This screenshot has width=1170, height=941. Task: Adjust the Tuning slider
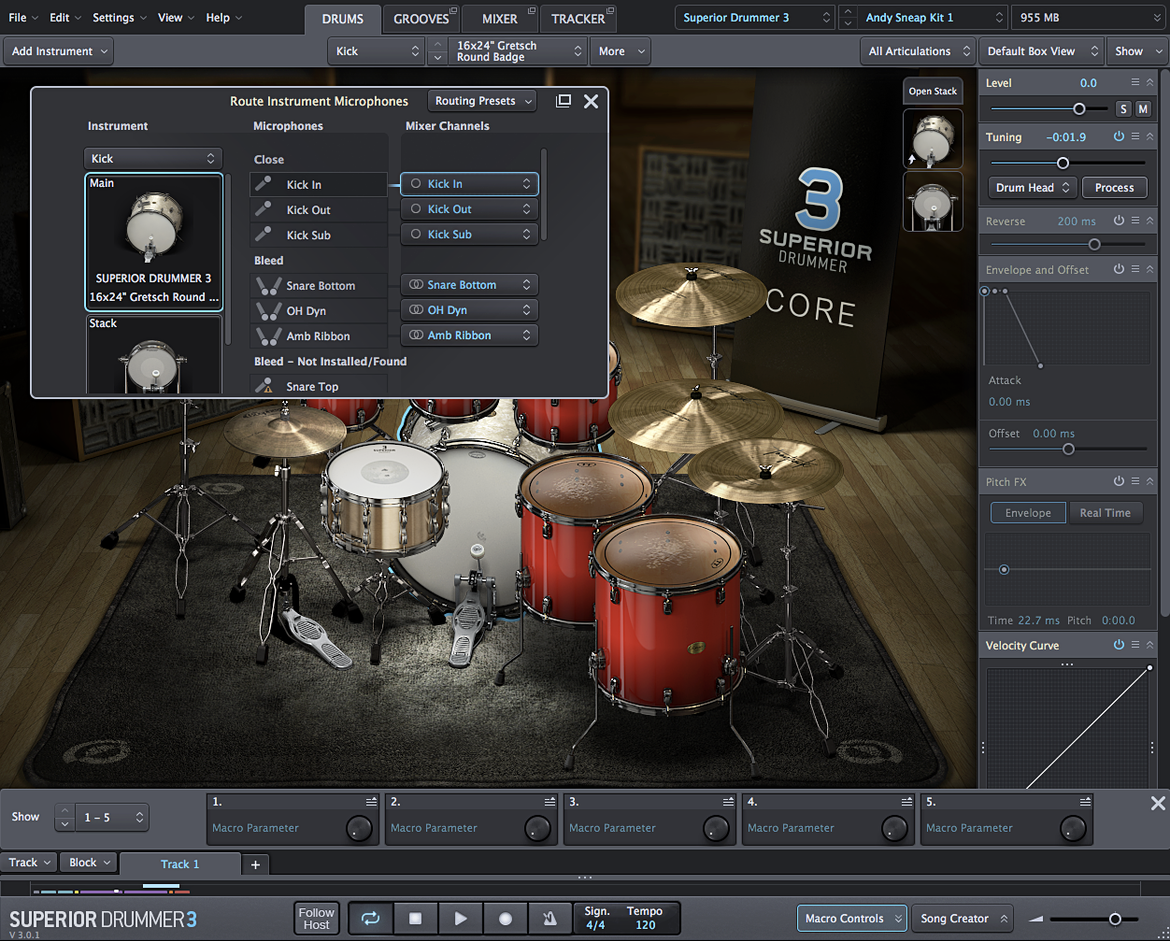pos(1063,163)
